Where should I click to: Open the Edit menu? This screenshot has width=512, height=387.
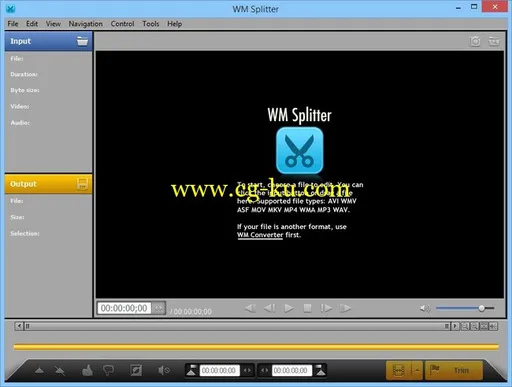tap(32, 24)
